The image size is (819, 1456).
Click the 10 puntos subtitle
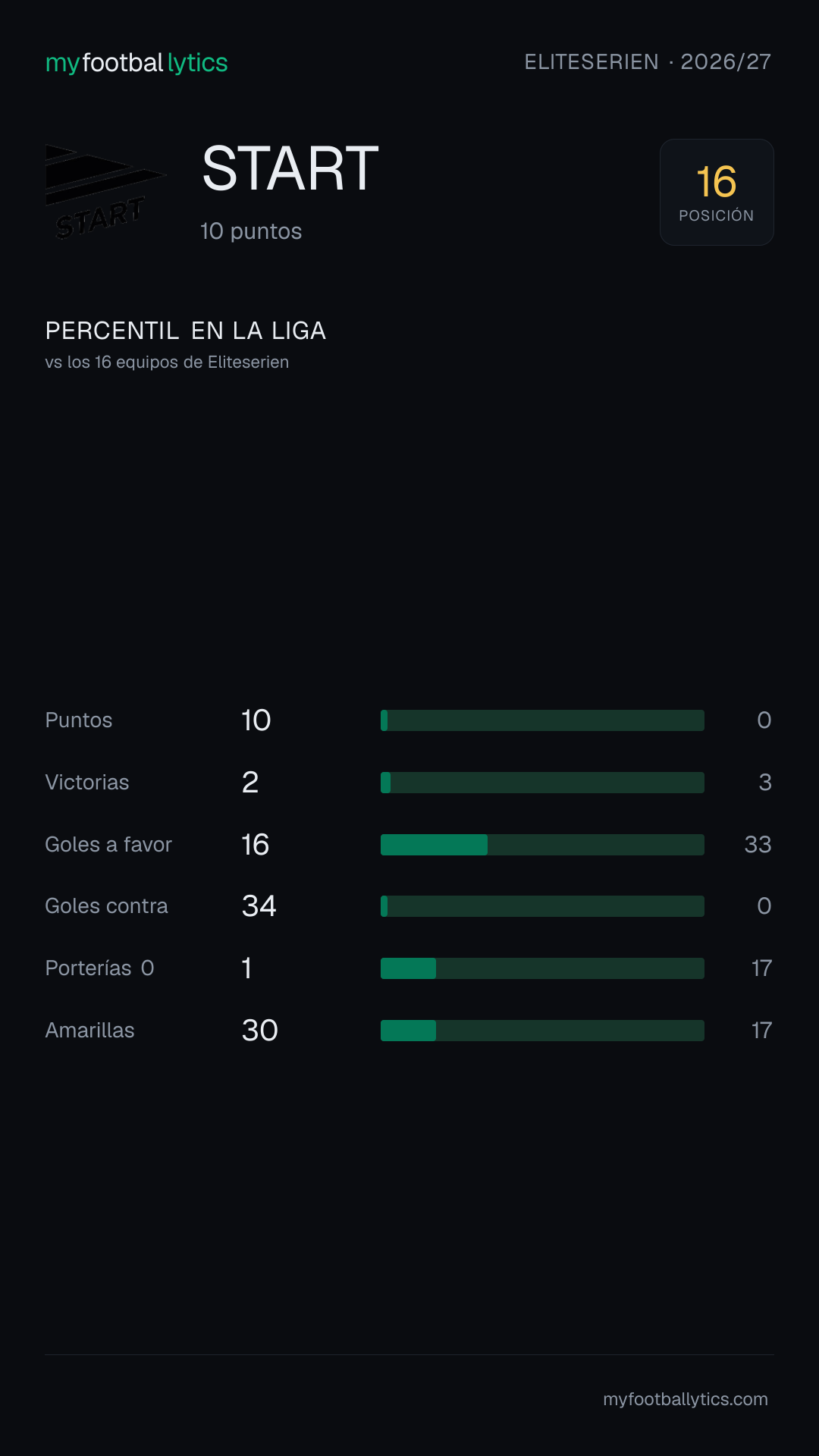click(251, 231)
